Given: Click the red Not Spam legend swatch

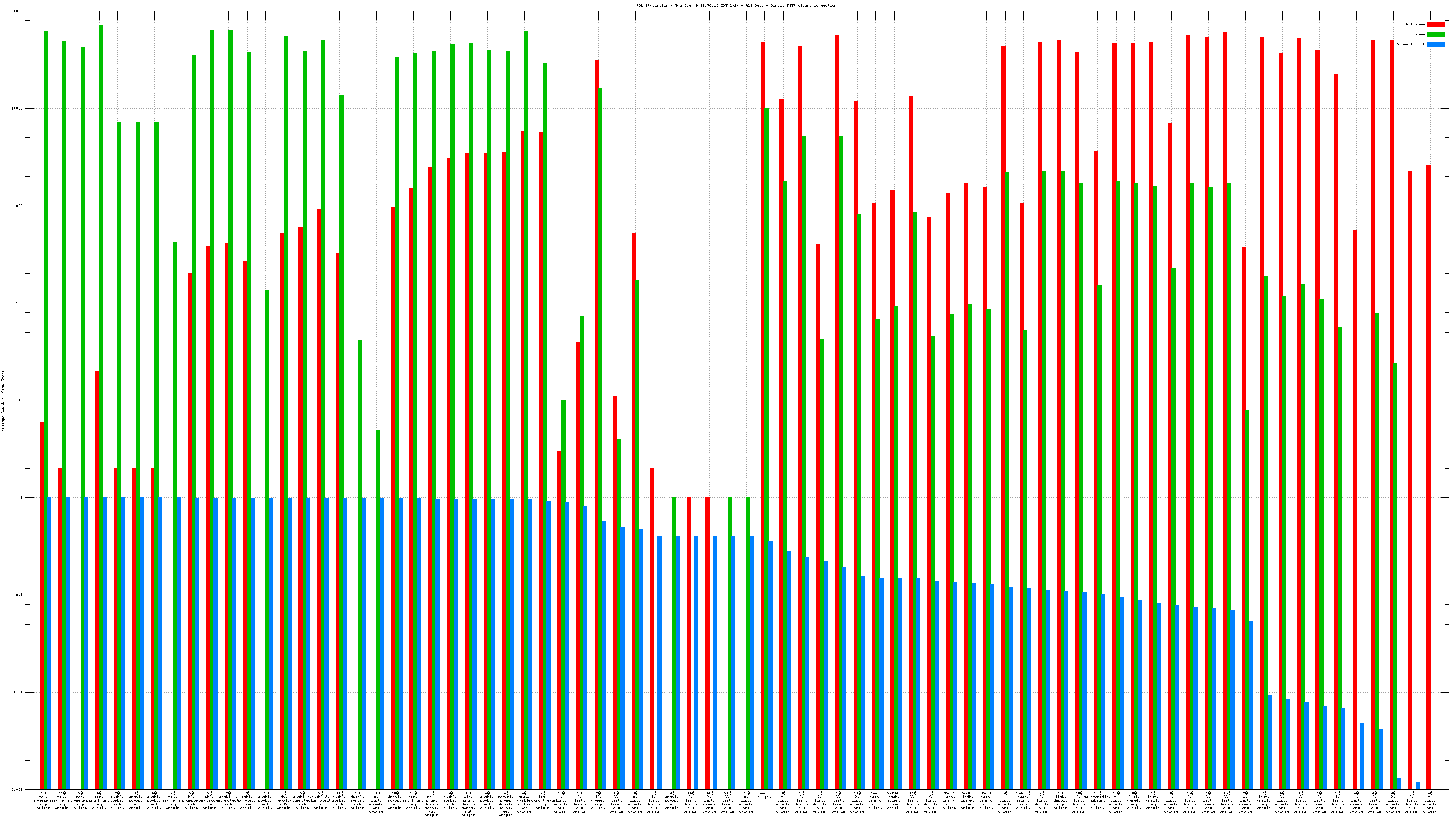Looking at the screenshot, I should point(1435,24).
